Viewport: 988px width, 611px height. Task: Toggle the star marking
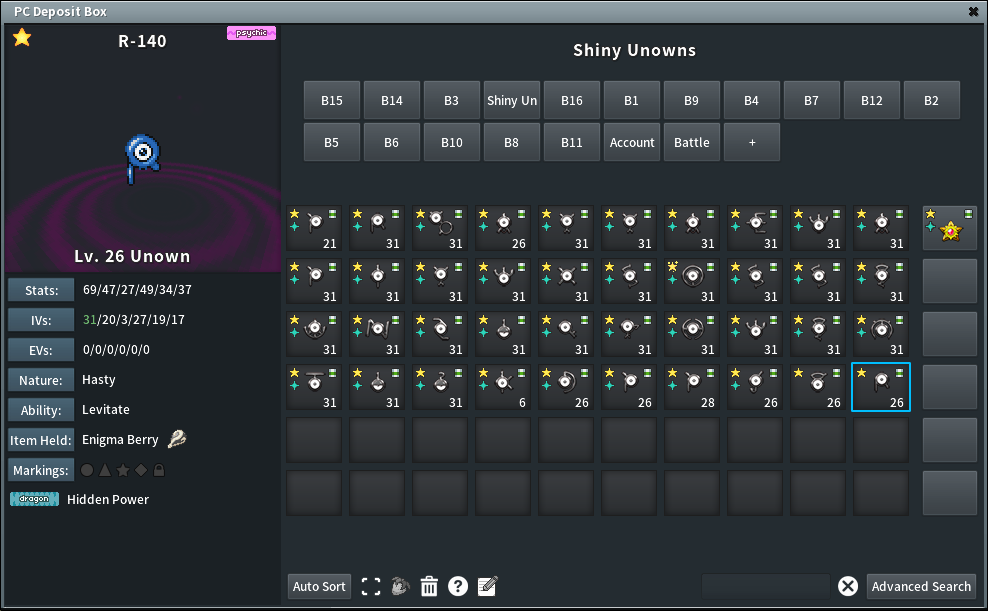click(124, 470)
